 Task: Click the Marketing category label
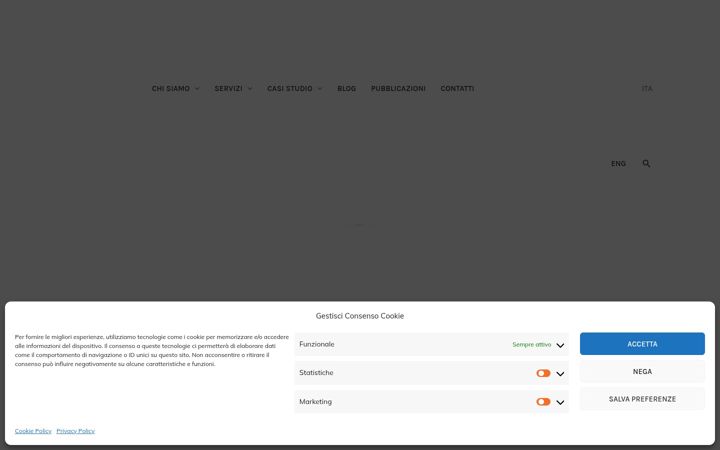pyautogui.click(x=315, y=402)
